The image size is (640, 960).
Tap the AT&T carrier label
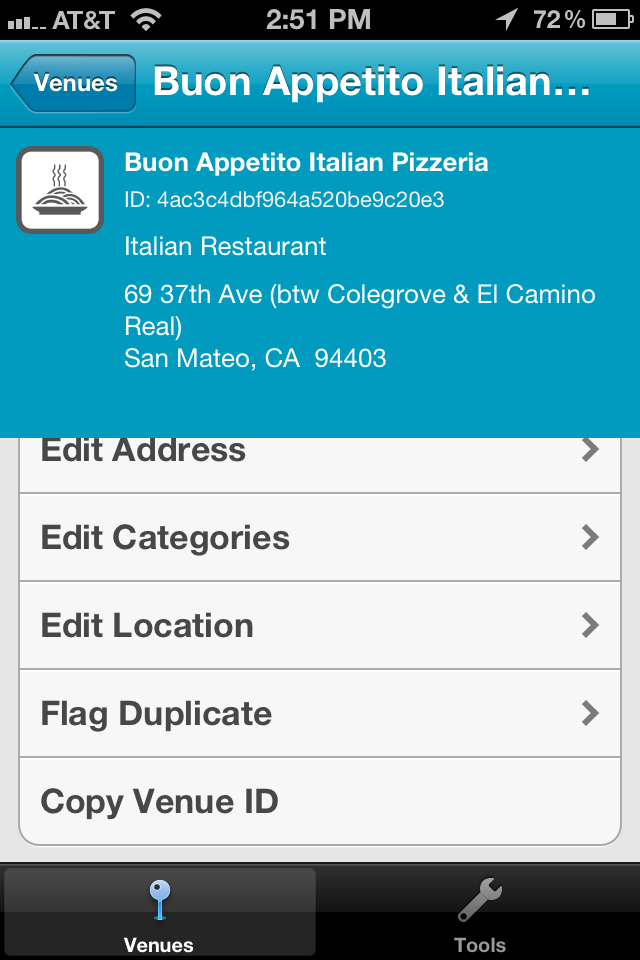(x=83, y=20)
